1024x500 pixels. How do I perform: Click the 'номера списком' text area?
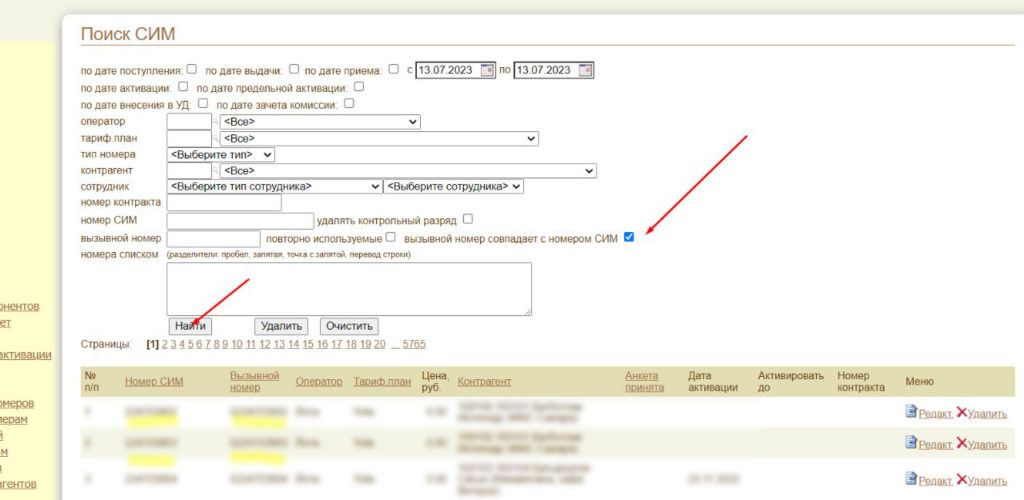(x=349, y=289)
